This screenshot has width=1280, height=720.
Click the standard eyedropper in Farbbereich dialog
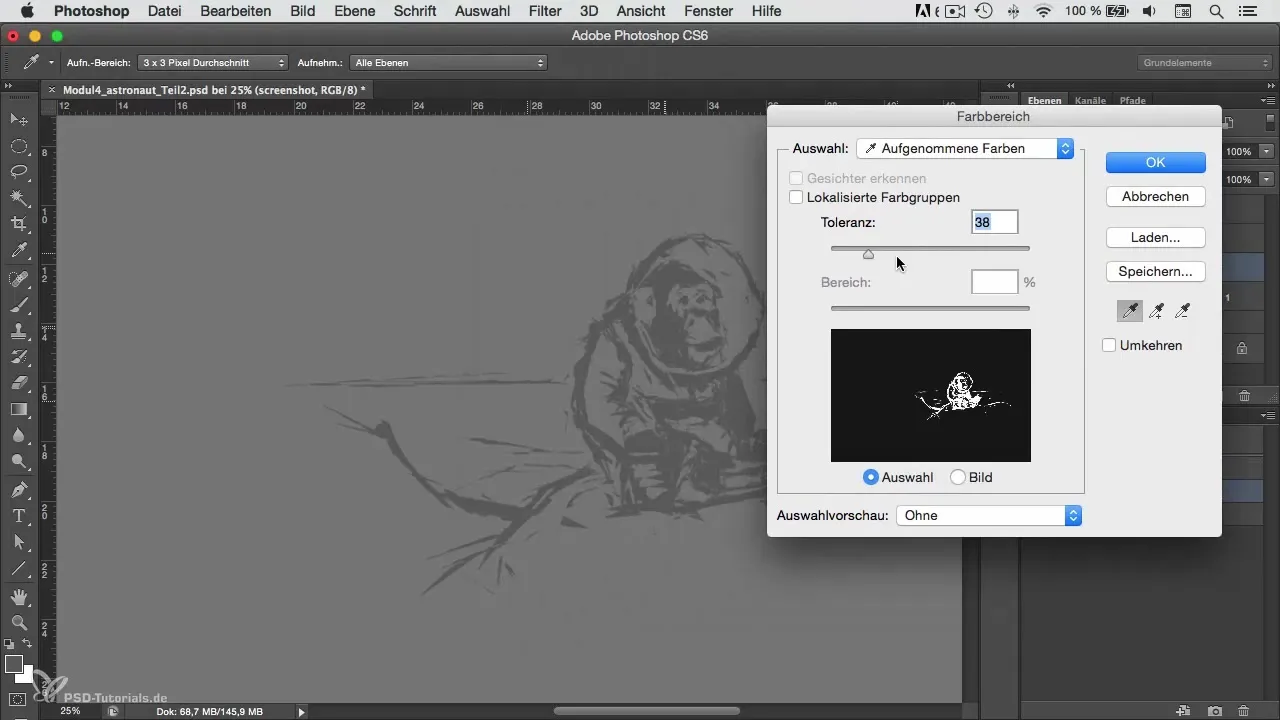[x=1130, y=312]
